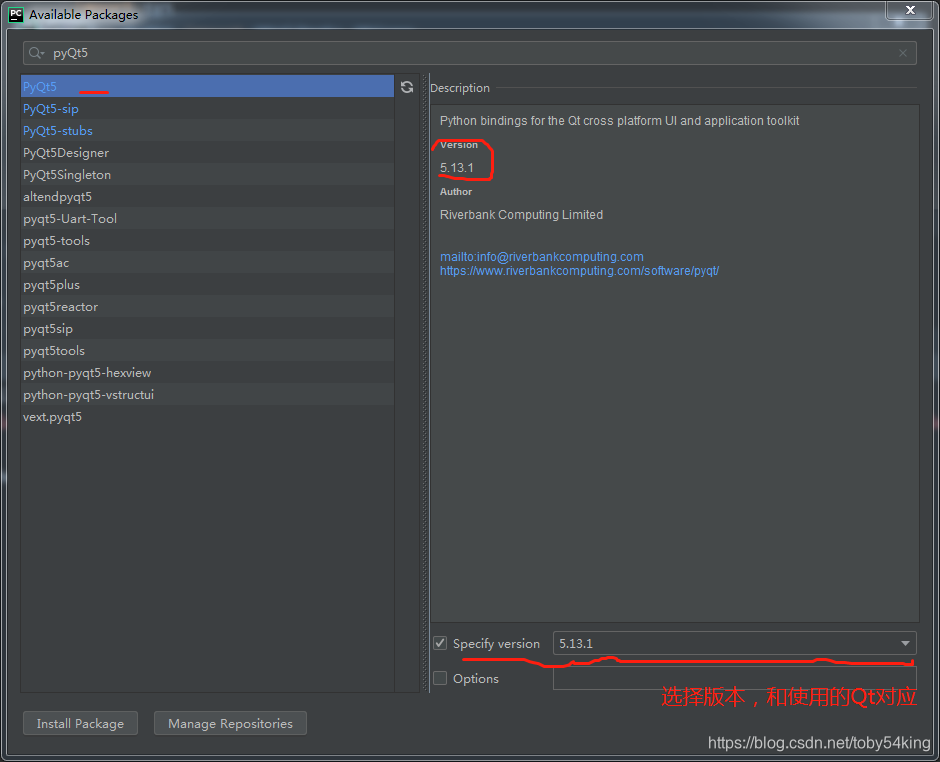Select the pyqt5tools package
The height and width of the screenshot is (762, 940).
click(x=207, y=351)
